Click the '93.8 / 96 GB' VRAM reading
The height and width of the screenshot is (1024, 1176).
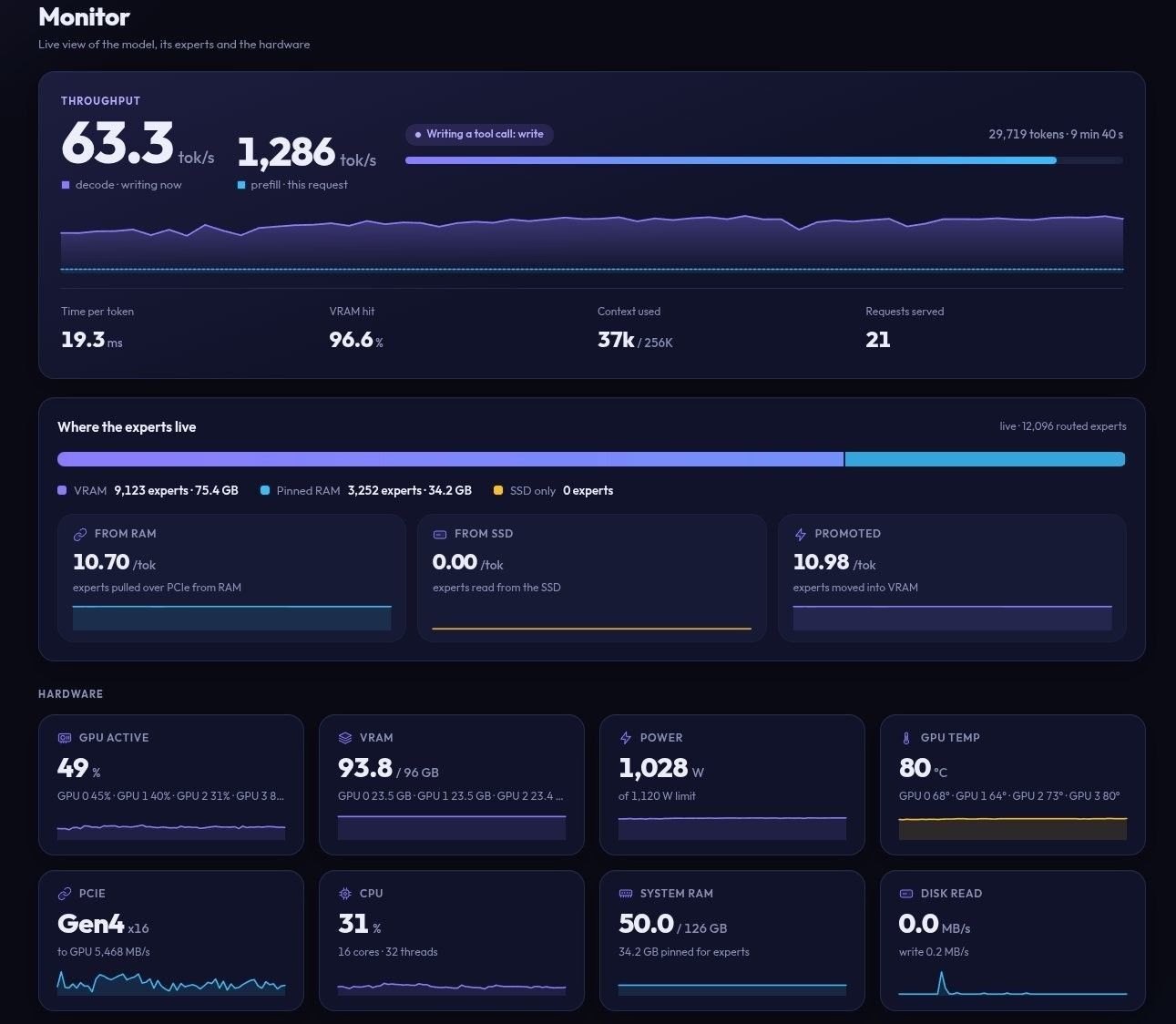[x=388, y=768]
